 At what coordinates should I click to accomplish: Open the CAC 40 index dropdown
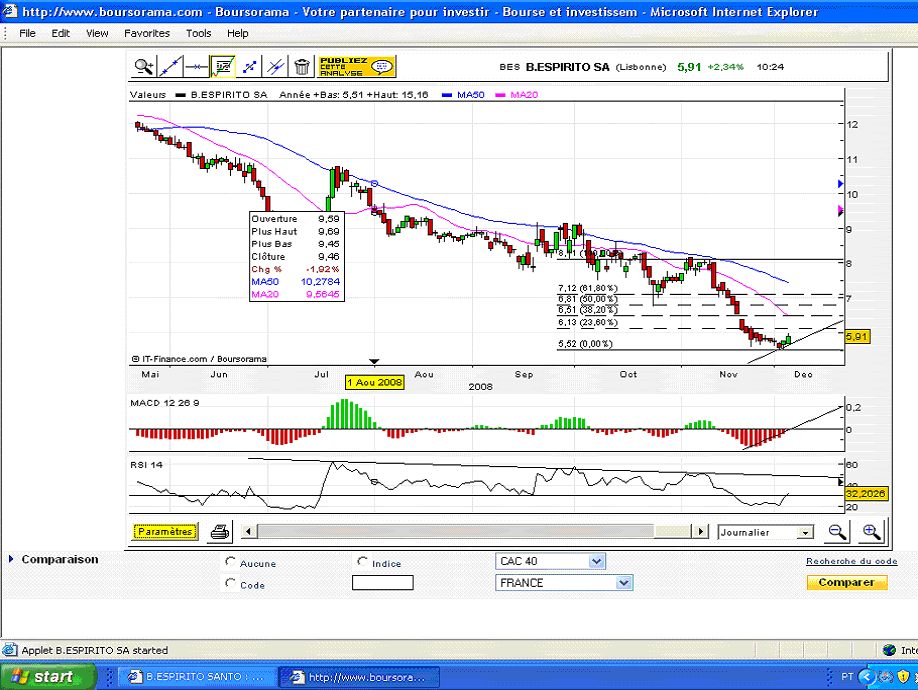tap(550, 561)
